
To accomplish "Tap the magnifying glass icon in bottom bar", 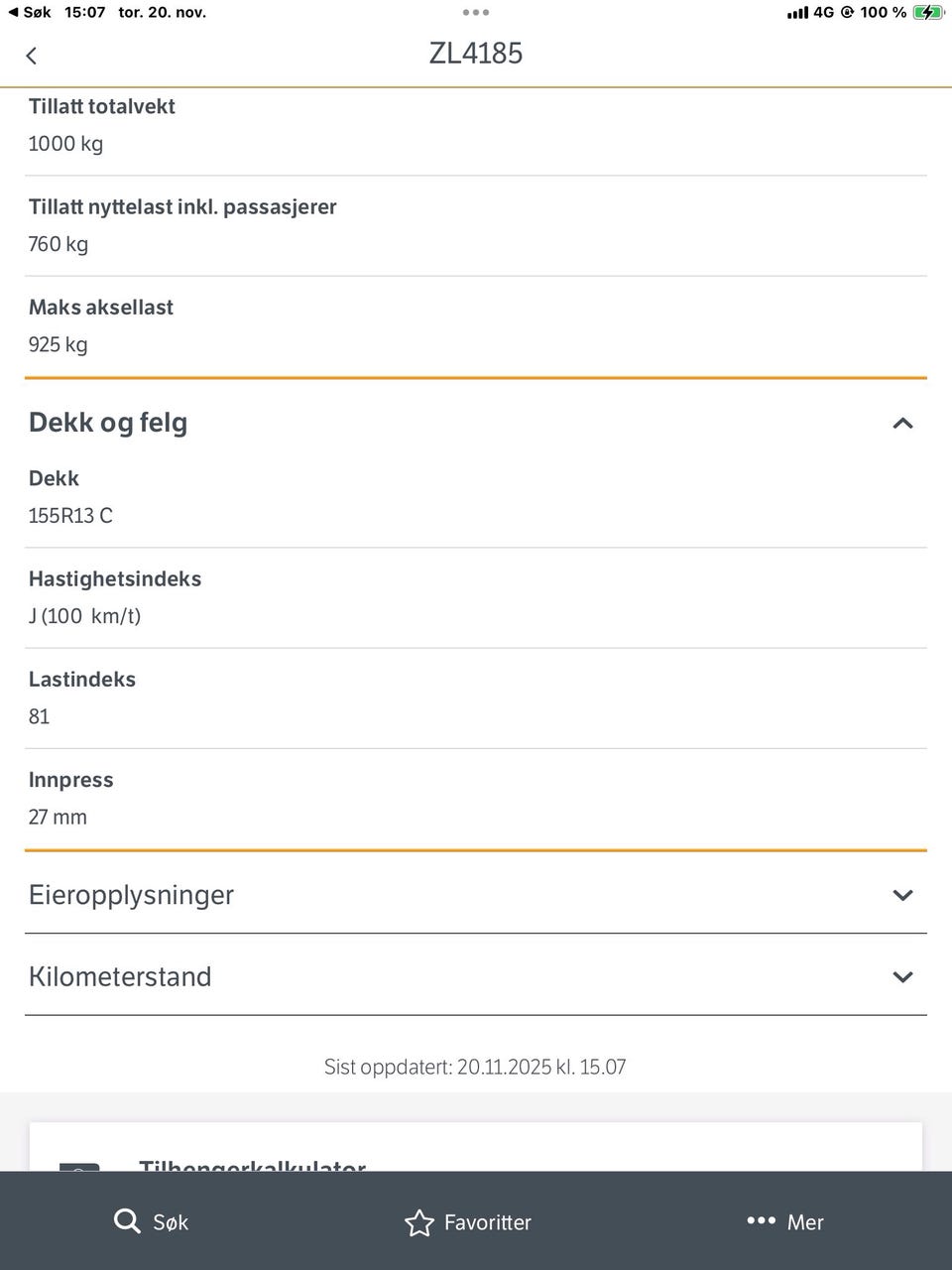I will coord(127,1221).
